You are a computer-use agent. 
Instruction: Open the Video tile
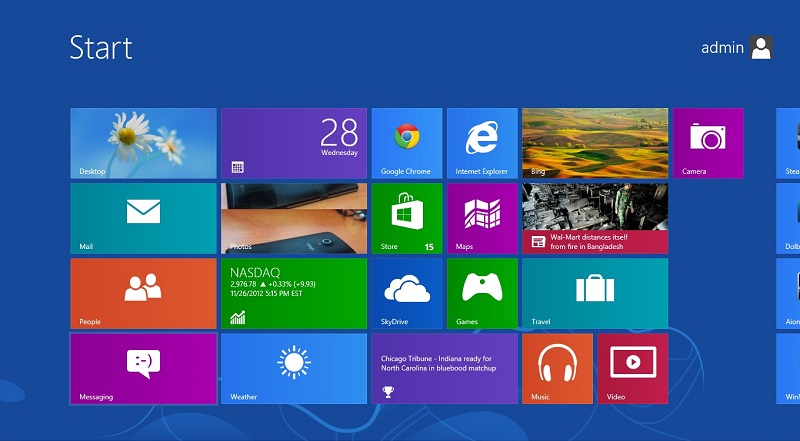(x=633, y=369)
